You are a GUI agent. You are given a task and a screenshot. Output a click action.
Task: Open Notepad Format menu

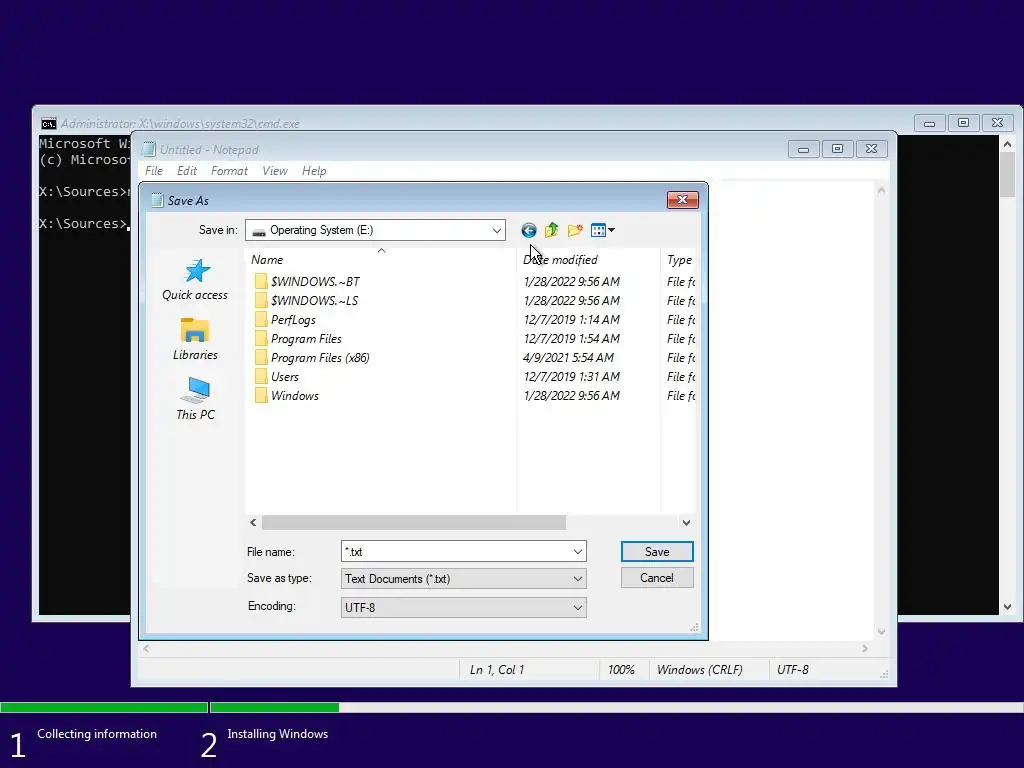(229, 171)
